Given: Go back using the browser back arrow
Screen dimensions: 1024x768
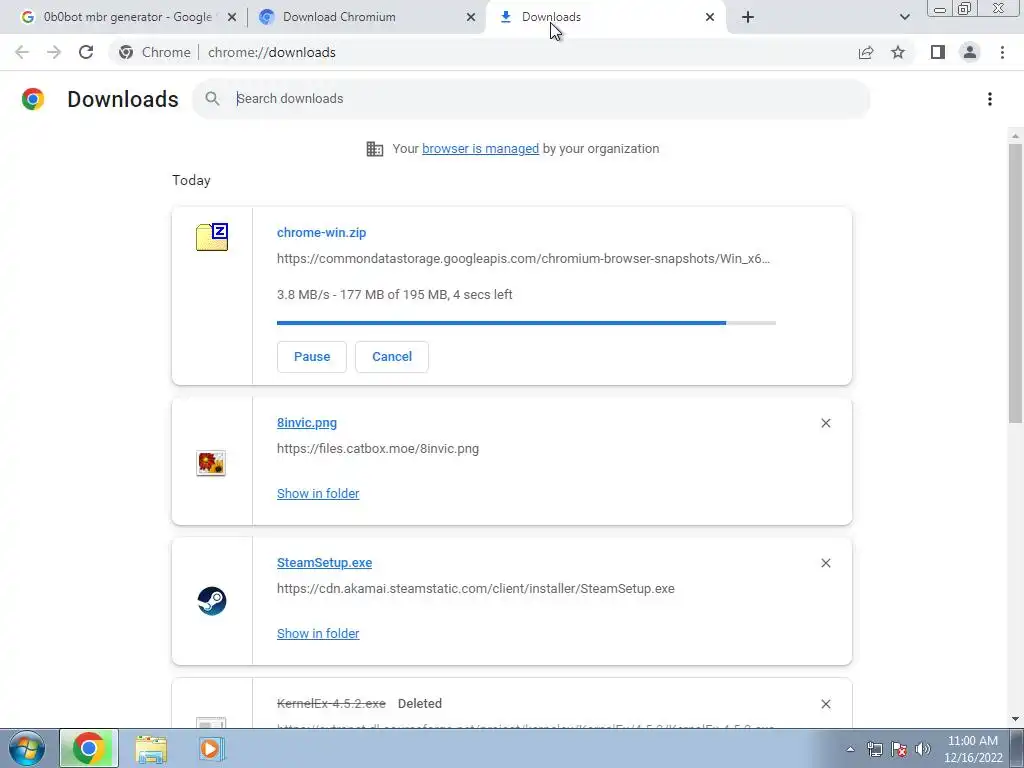Looking at the screenshot, I should (x=22, y=52).
